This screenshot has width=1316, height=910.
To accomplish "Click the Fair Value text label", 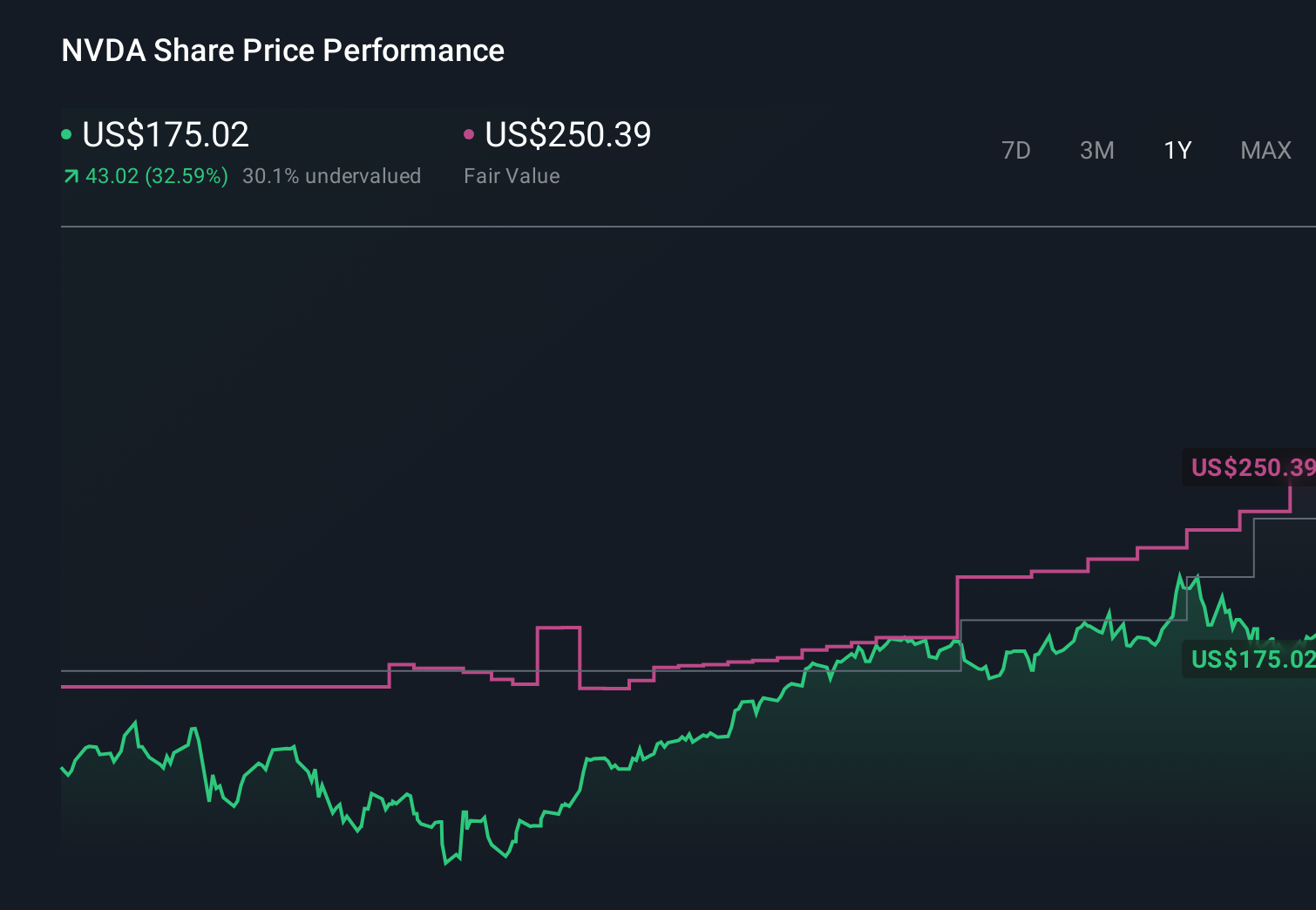I will click(512, 176).
